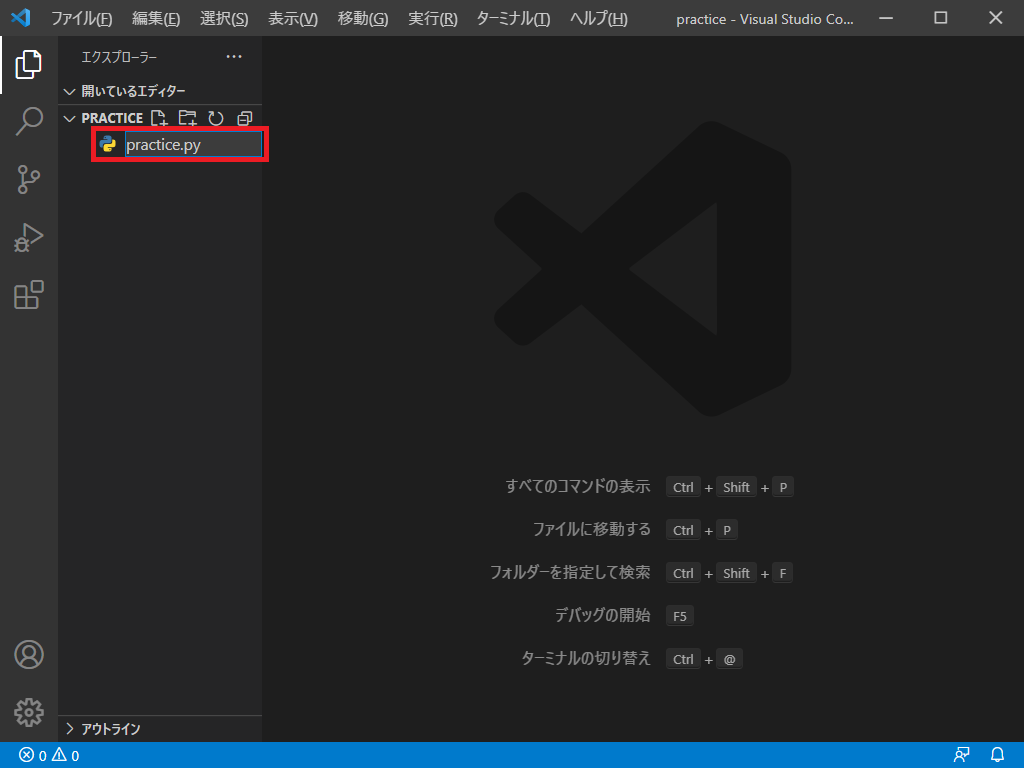Open the Extensions view icon
Screen dimensions: 1024x768
29,295
